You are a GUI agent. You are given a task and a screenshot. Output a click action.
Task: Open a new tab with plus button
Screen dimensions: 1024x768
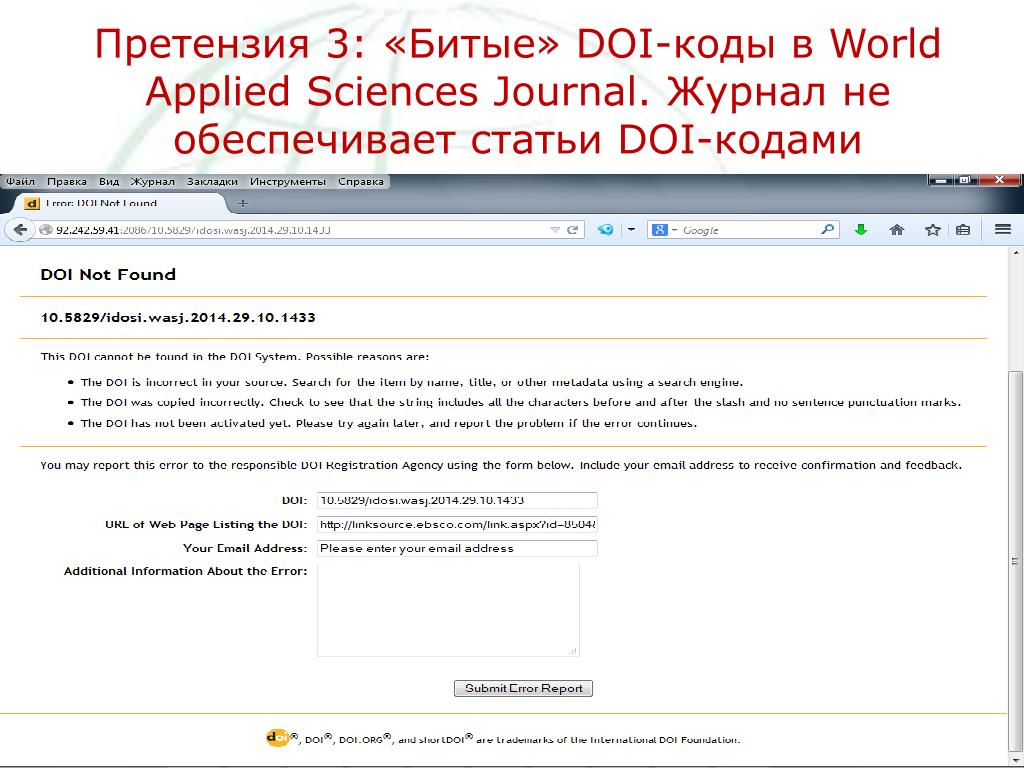pyautogui.click(x=242, y=203)
